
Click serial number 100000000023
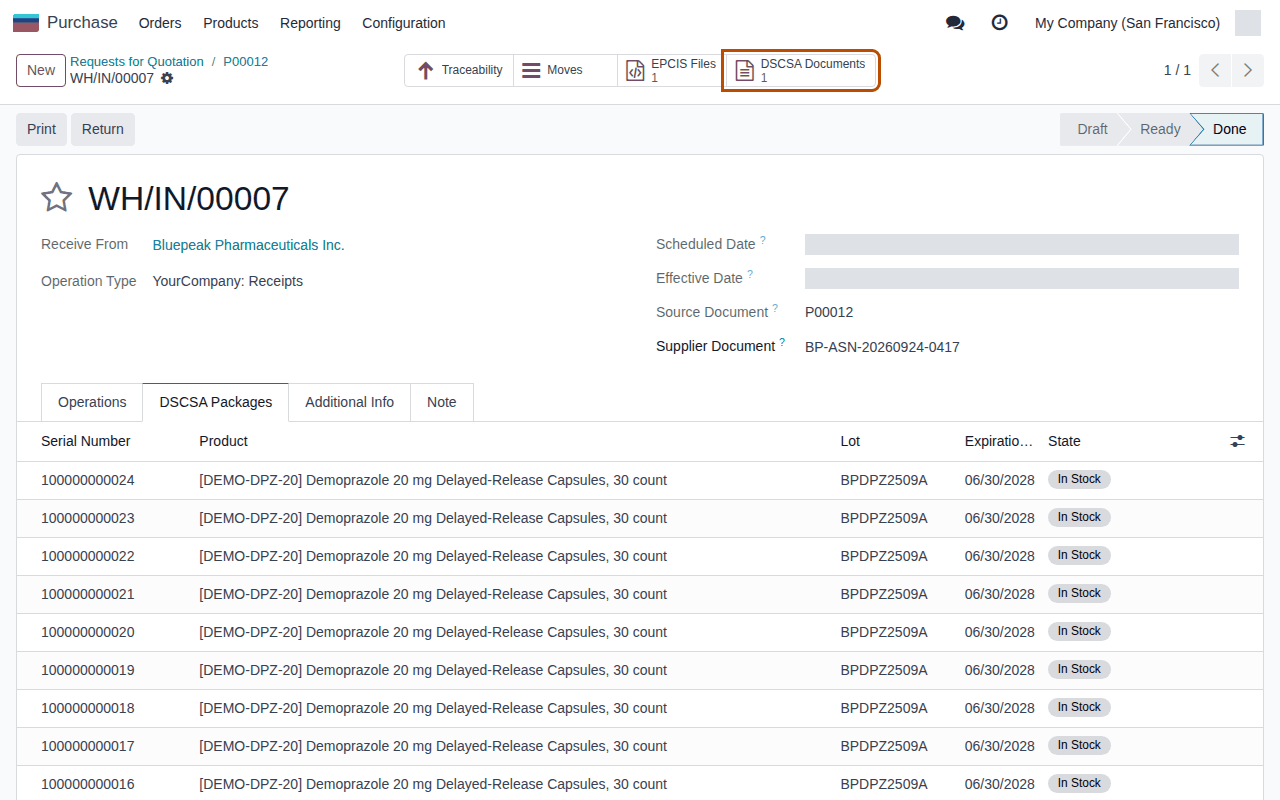coord(88,518)
